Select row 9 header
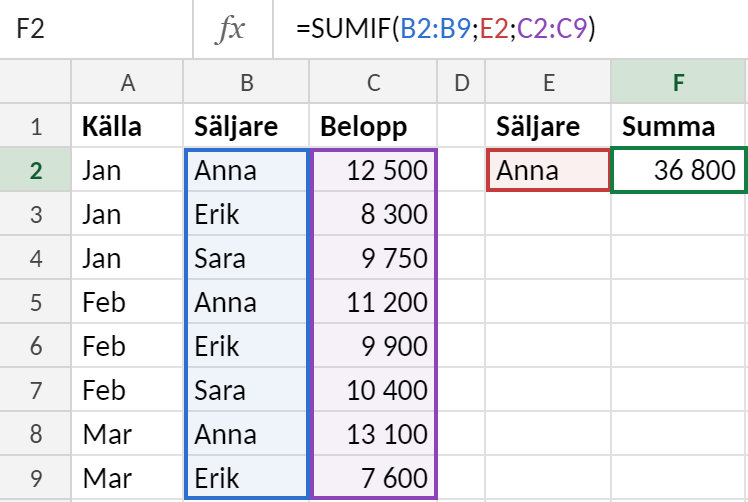 coord(35,477)
